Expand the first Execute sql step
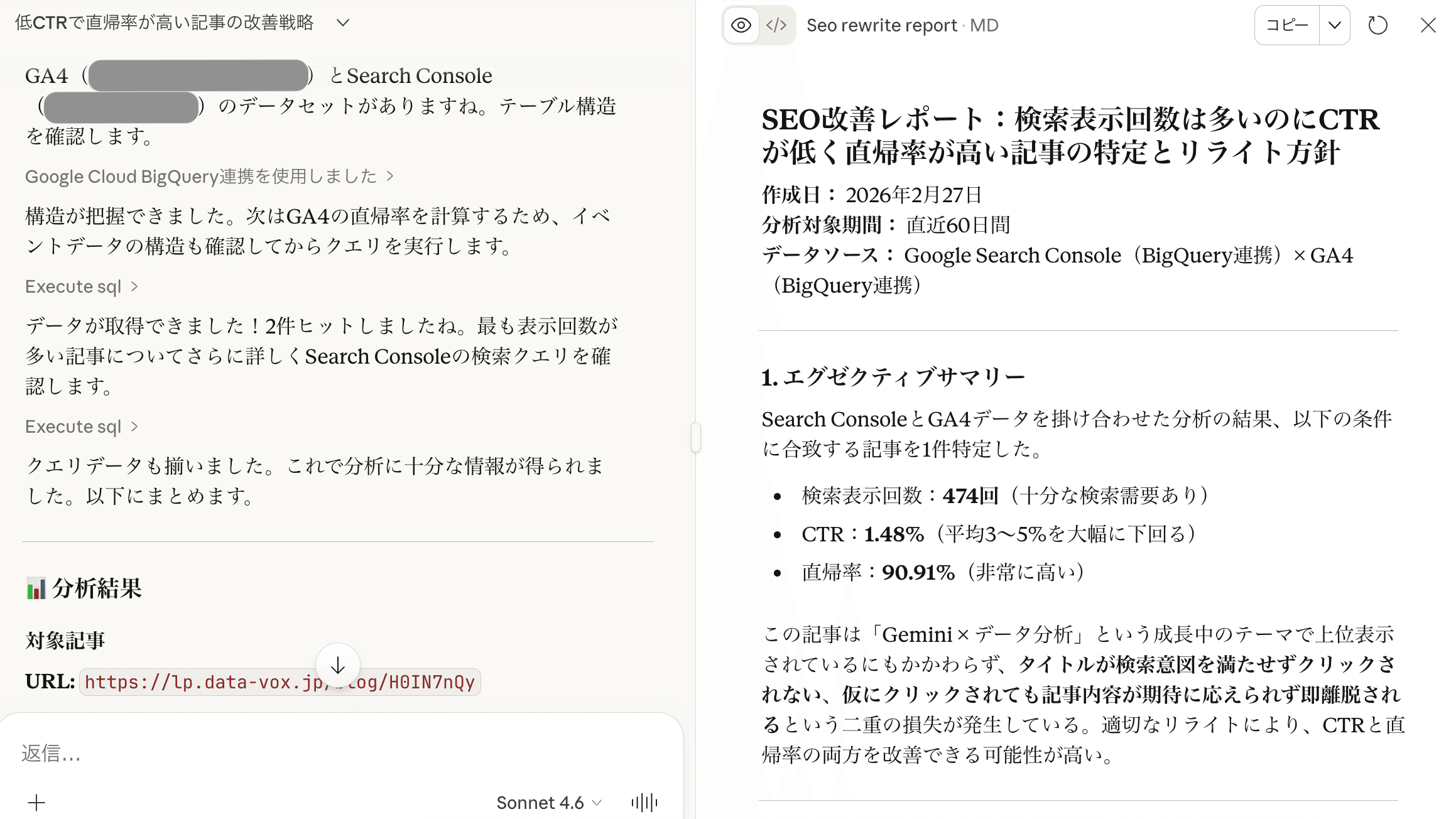Viewport: 1456px width, 819px height. tap(82, 286)
